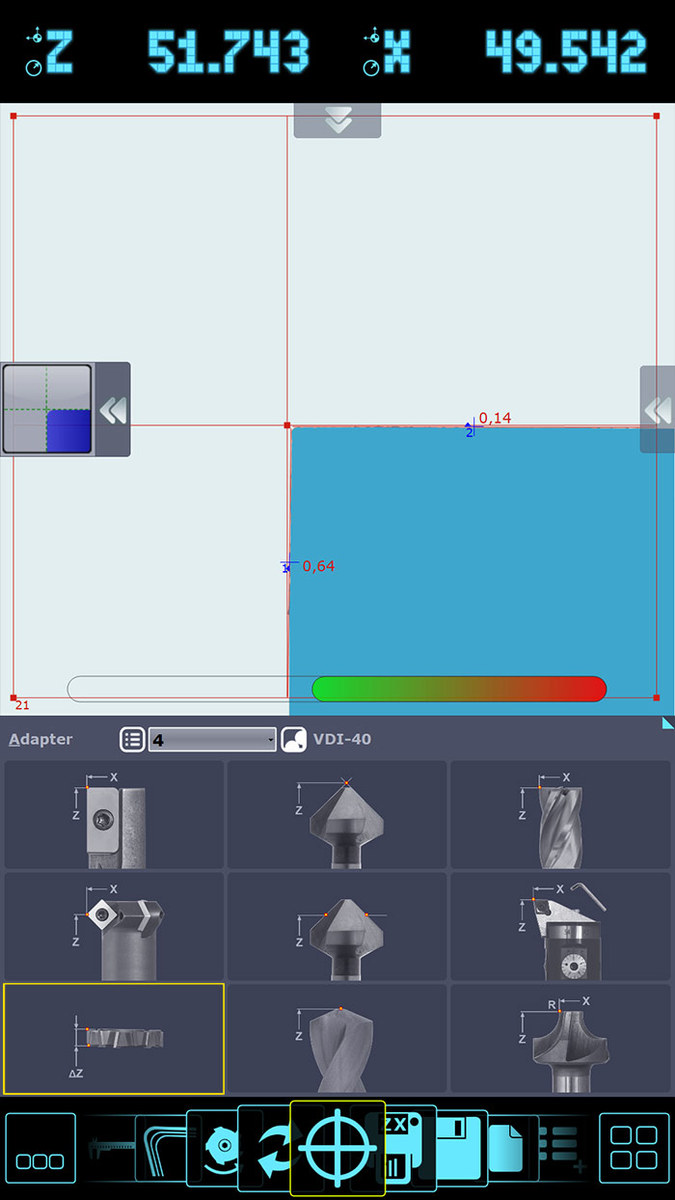Click the green-red focus gradient bar

(x=459, y=689)
